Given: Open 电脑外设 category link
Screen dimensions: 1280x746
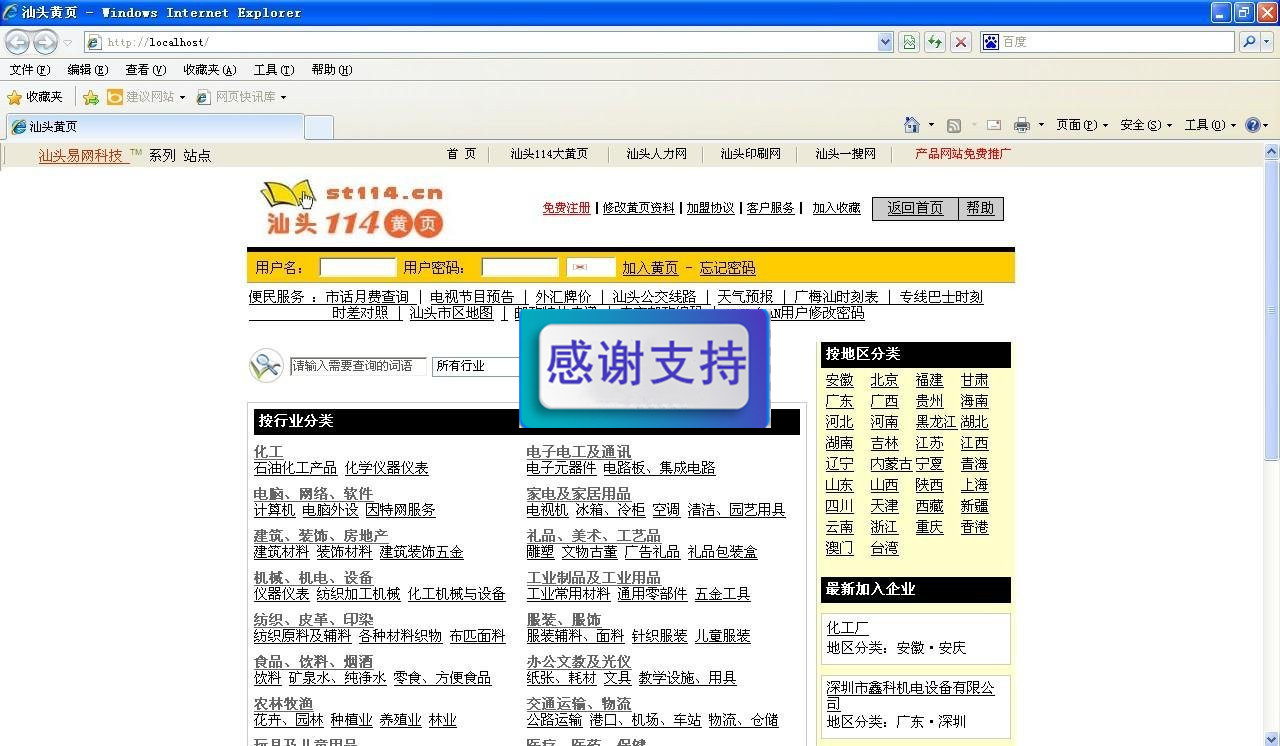Looking at the screenshot, I should coord(330,510).
